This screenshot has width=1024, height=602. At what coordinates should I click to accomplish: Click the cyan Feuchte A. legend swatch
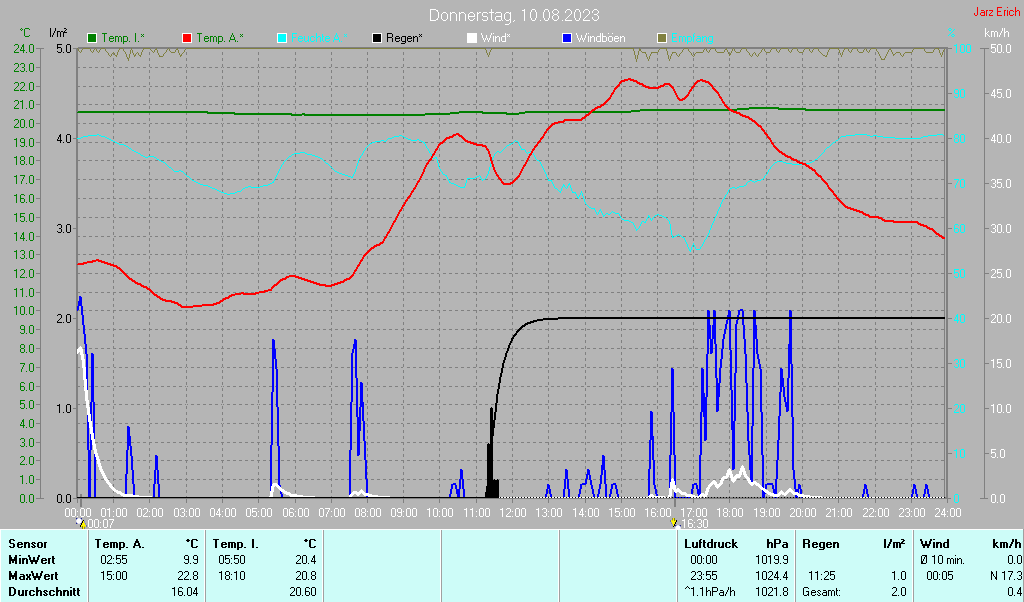(282, 39)
